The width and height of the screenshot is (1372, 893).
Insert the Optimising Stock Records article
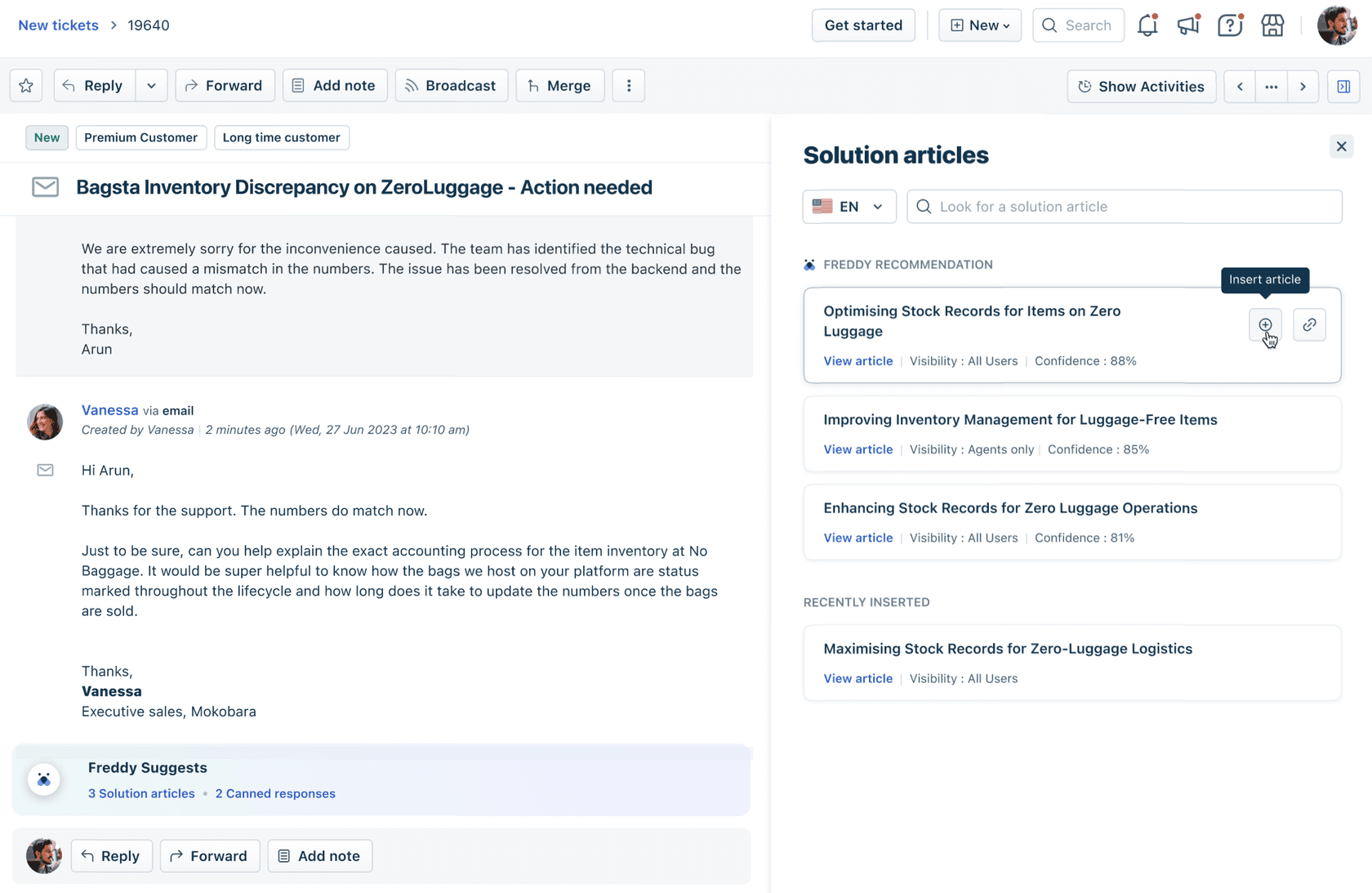1265,325
